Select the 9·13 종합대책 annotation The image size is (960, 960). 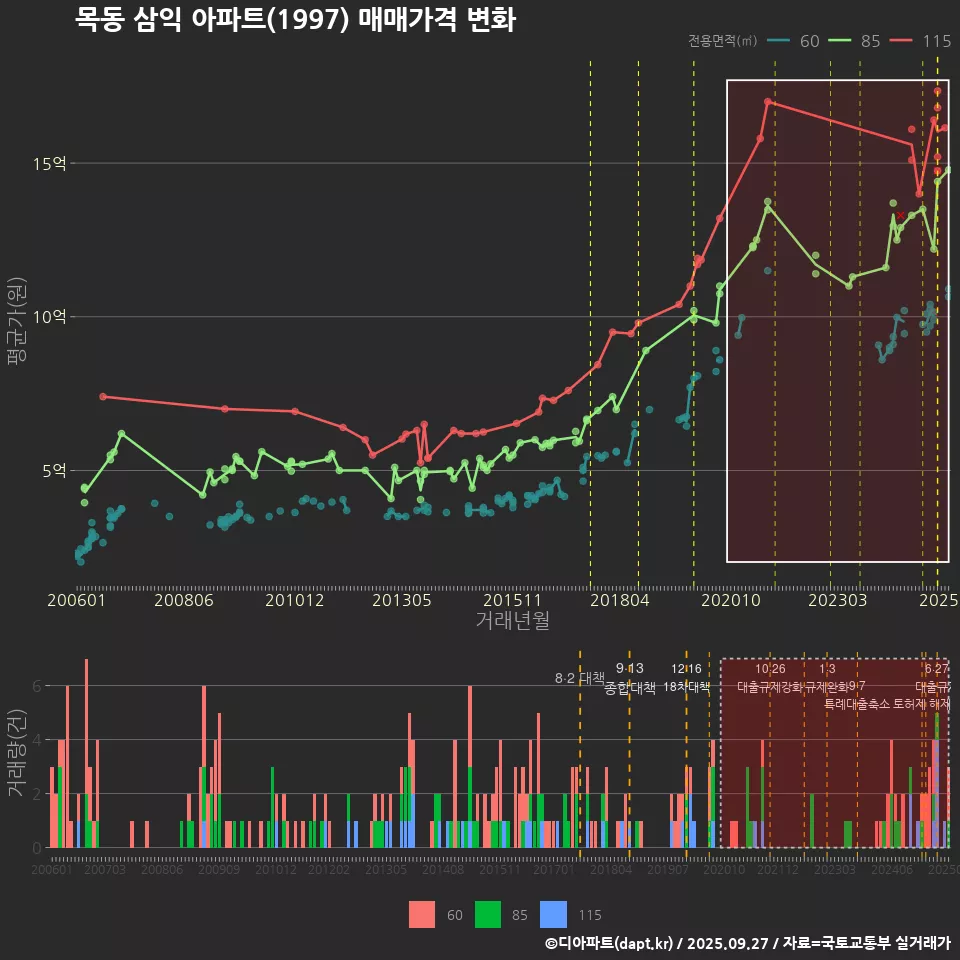pos(630,679)
